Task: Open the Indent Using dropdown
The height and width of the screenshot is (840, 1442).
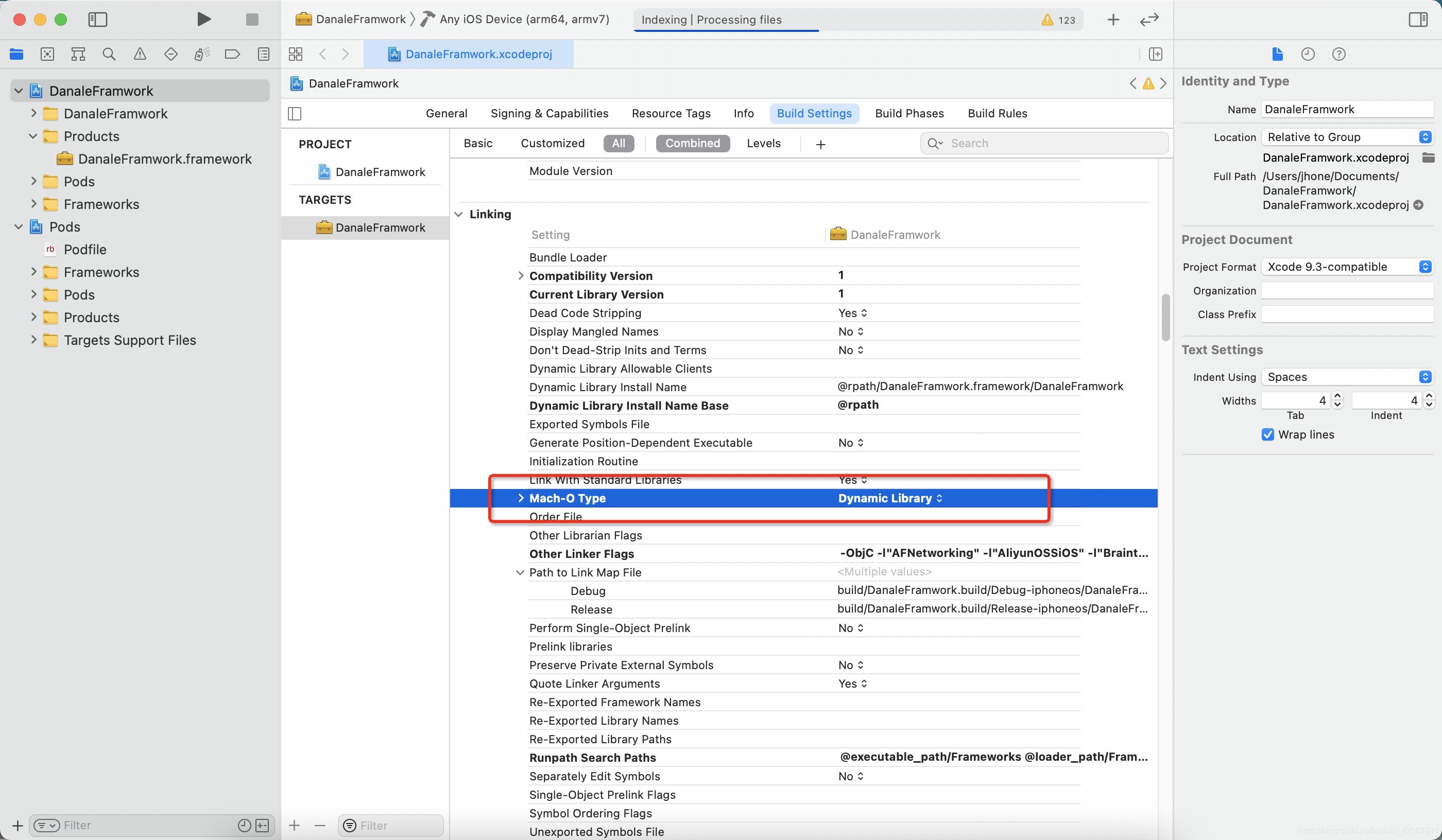Action: click(1347, 377)
